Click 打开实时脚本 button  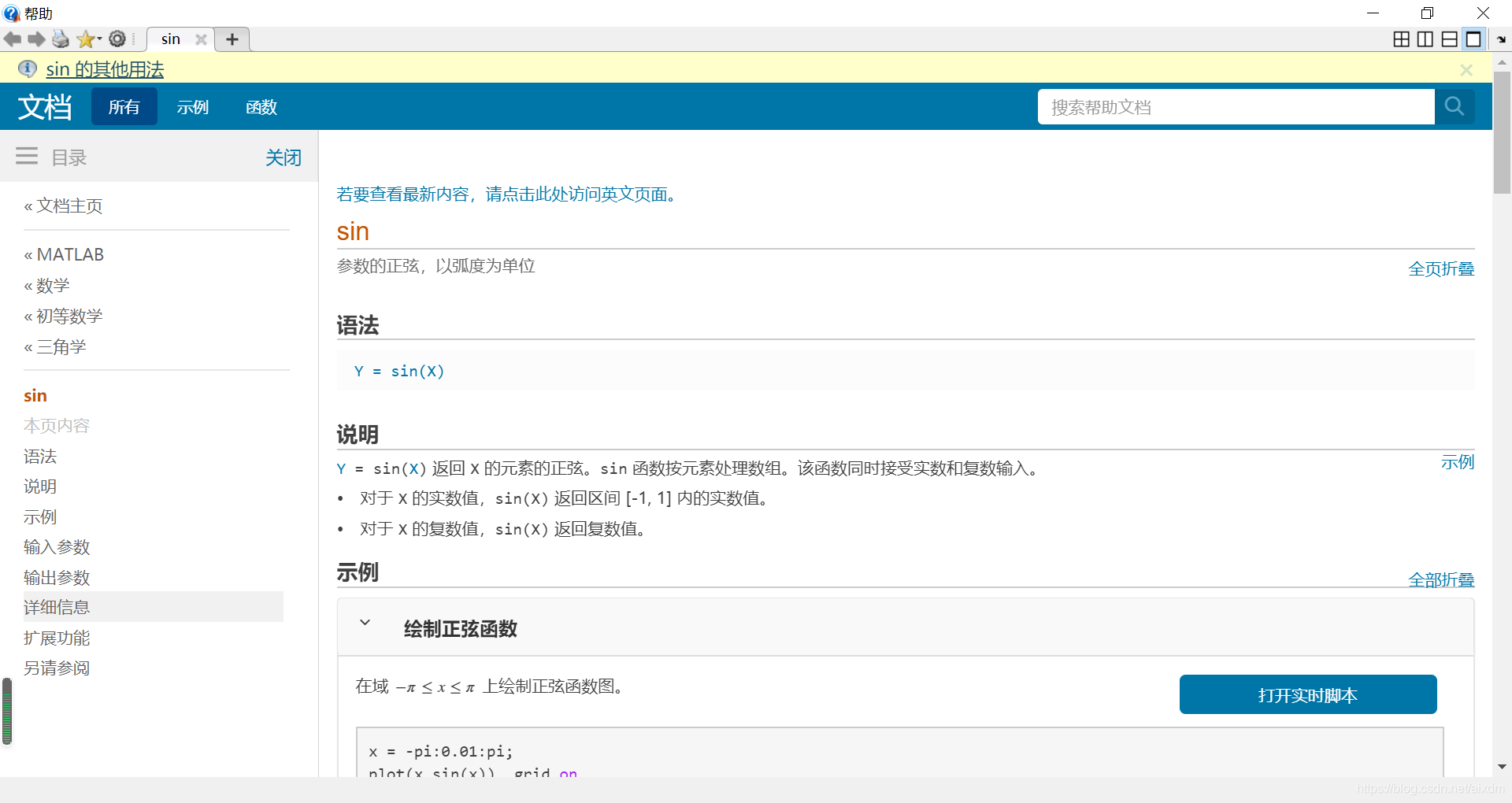pyautogui.click(x=1308, y=694)
